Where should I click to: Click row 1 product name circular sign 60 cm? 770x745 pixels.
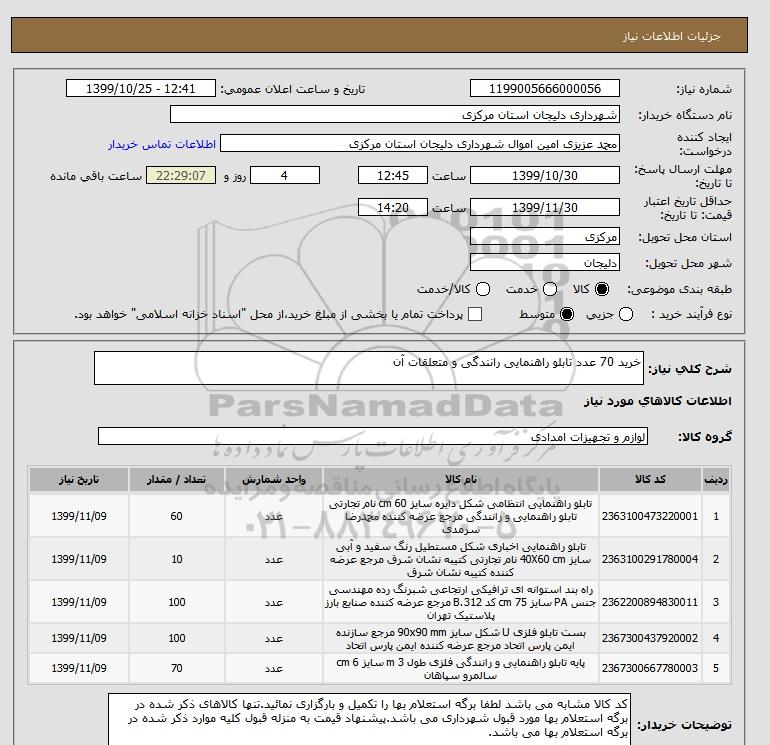pos(461,516)
